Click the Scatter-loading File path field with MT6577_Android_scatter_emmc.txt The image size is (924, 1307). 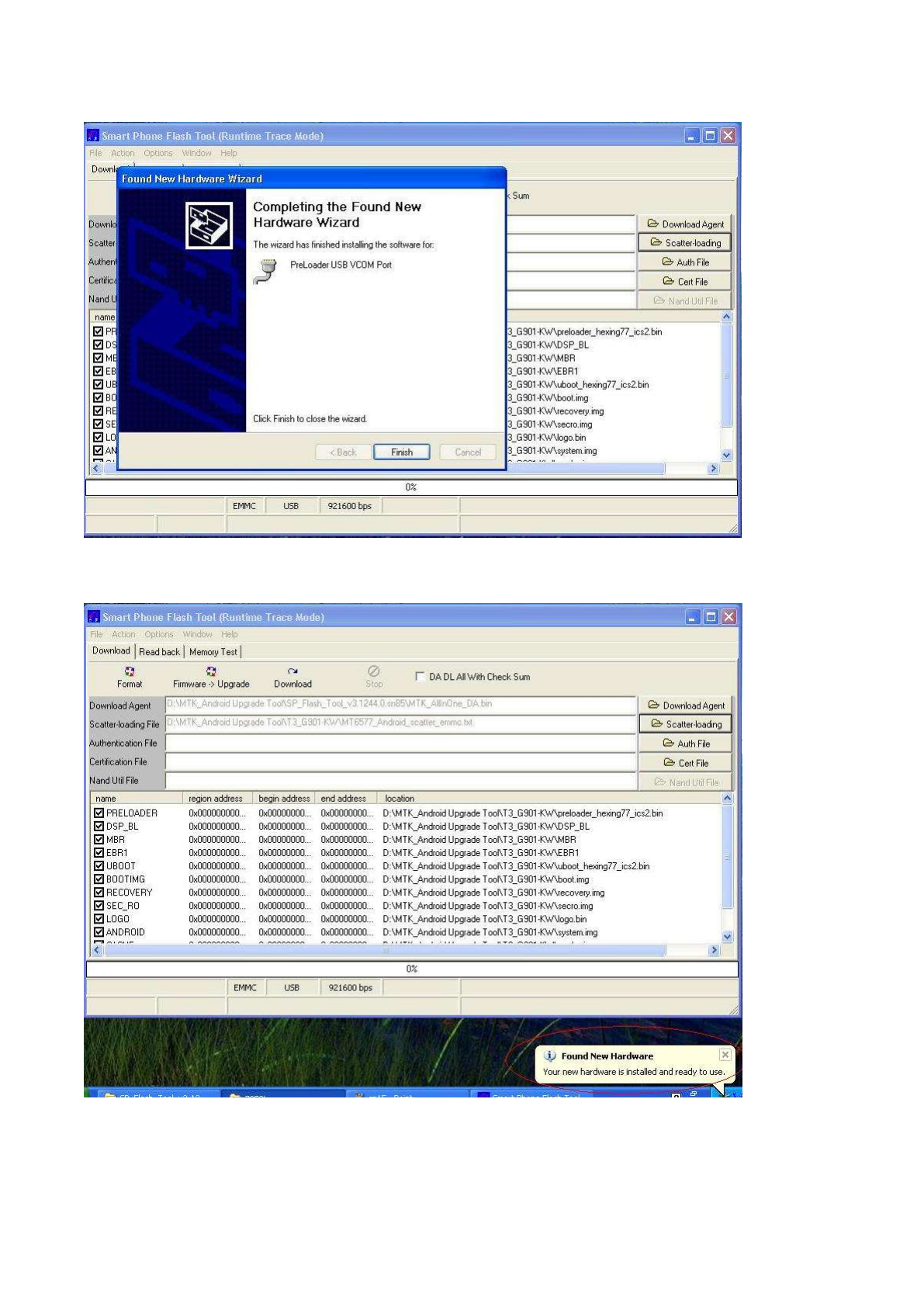(x=400, y=723)
